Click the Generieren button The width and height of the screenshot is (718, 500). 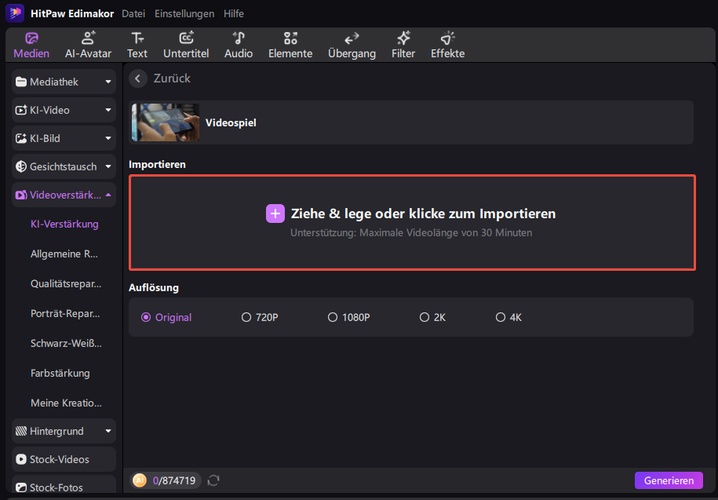pos(669,480)
